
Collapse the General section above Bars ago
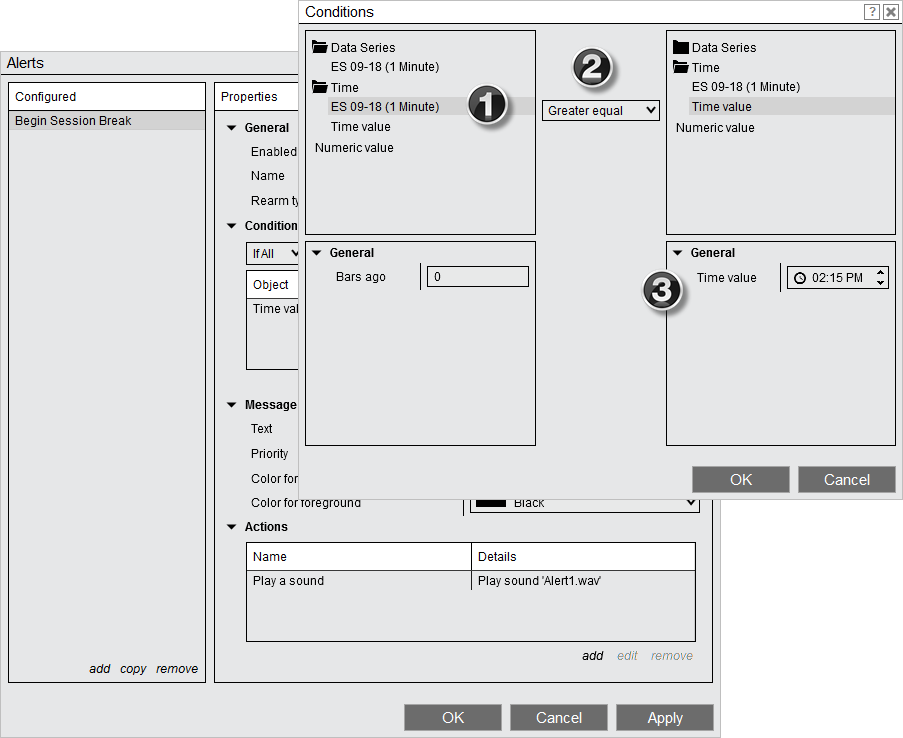(319, 252)
